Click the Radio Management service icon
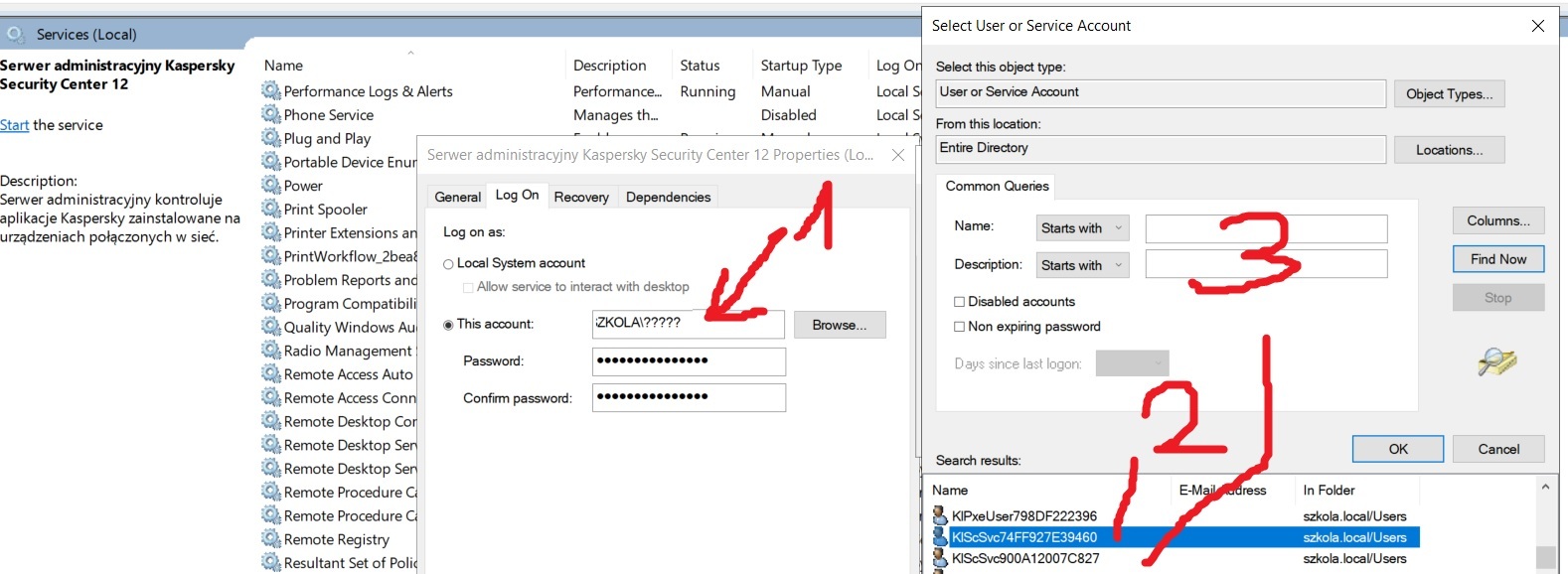The image size is (1568, 574). (270, 351)
